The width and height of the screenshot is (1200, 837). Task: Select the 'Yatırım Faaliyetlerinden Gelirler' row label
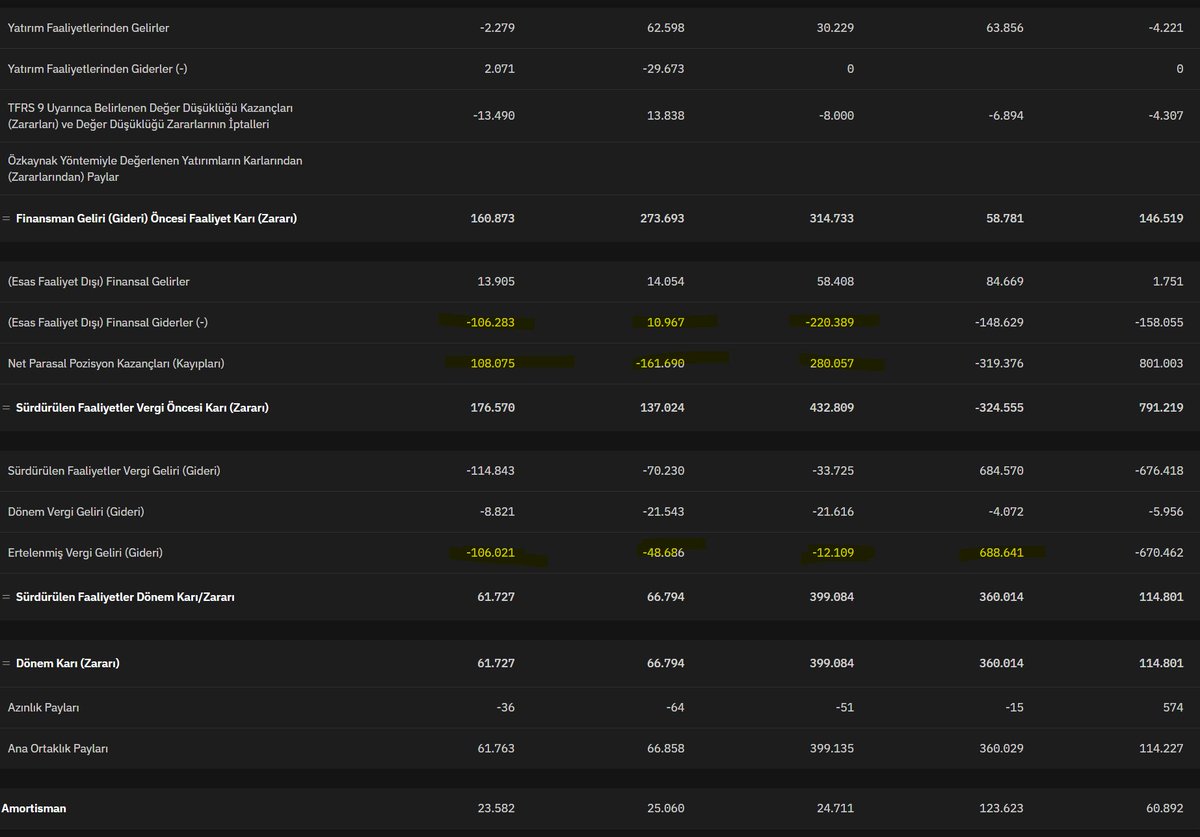(x=88, y=28)
